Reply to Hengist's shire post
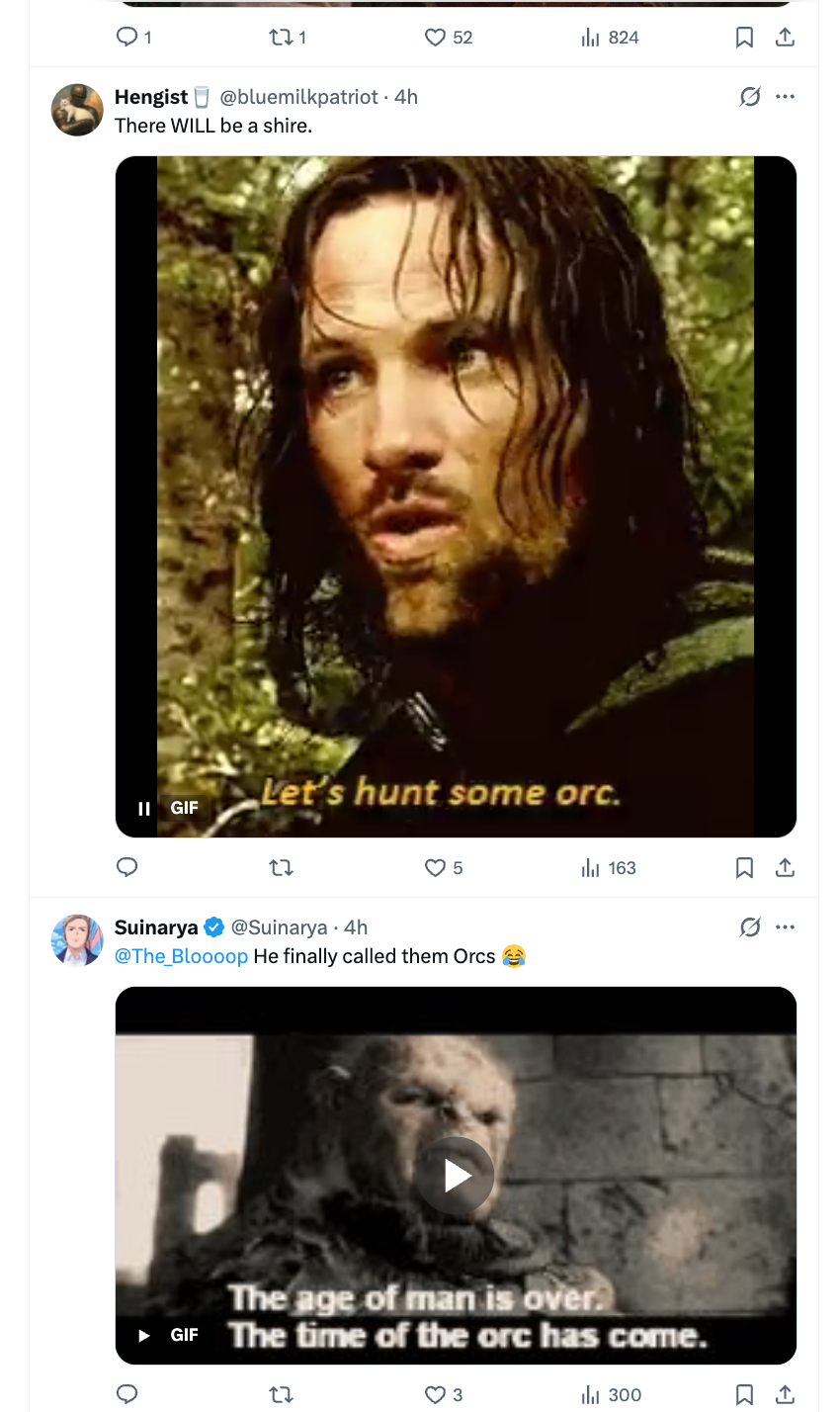This screenshot has height=1412, width=840. click(x=126, y=867)
